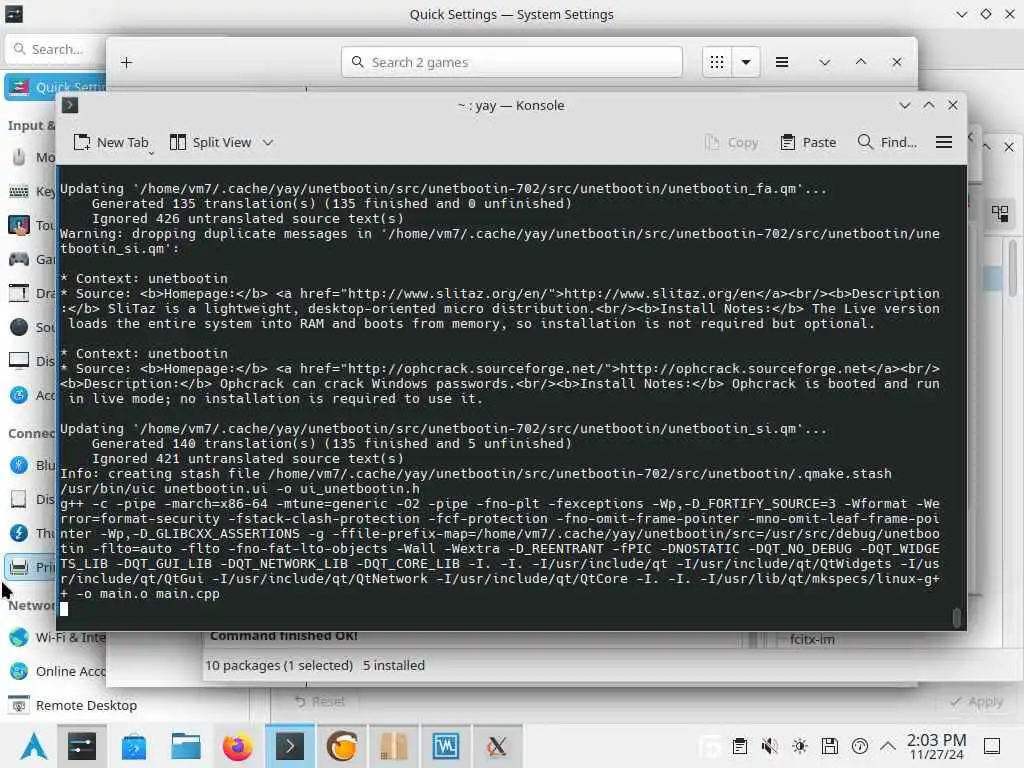Open Wi-Fi & Internet settings
Viewport: 1024px width, 768px height.
pos(57,637)
